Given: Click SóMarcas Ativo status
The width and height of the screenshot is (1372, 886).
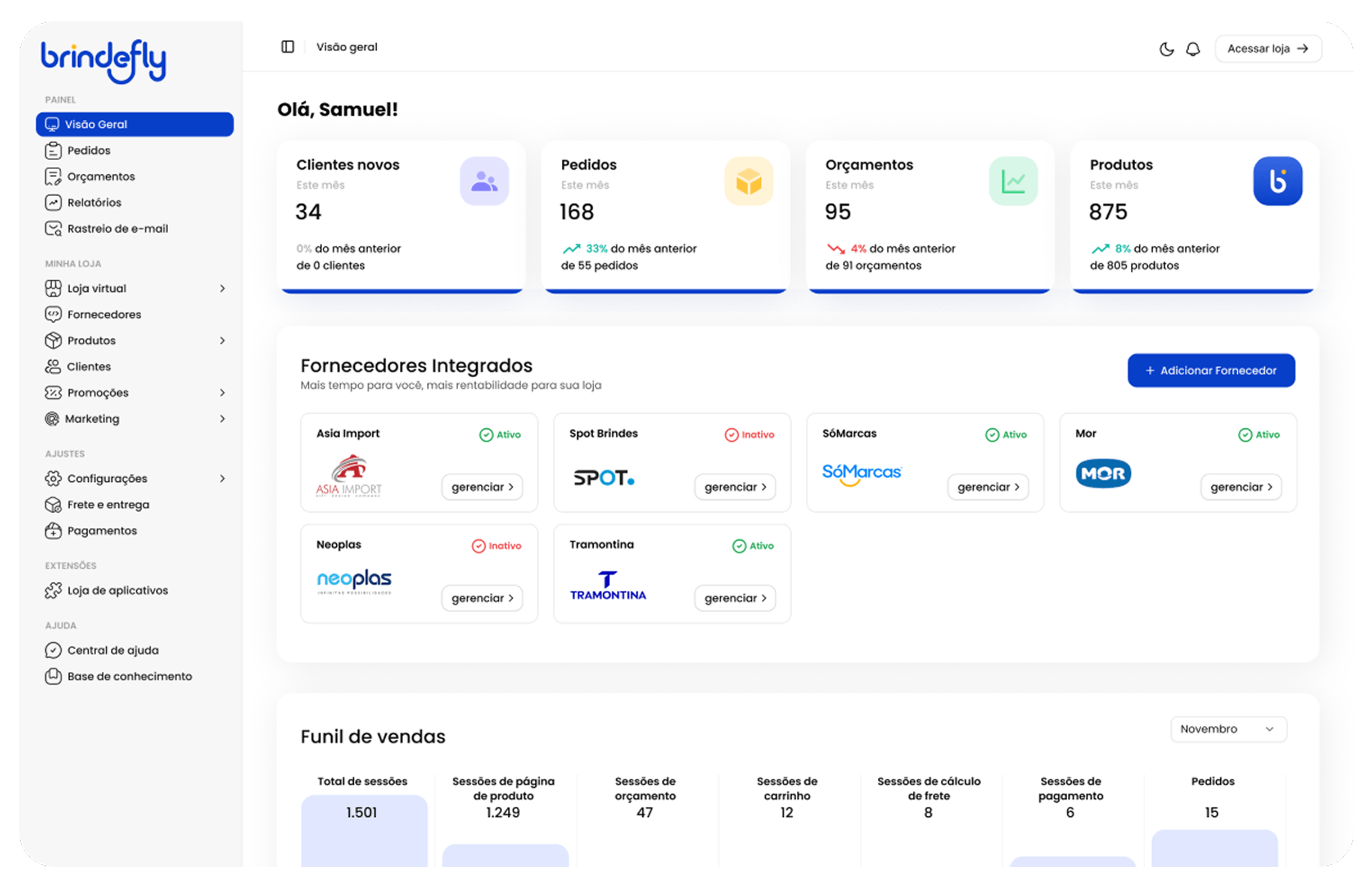Looking at the screenshot, I should (x=1006, y=435).
